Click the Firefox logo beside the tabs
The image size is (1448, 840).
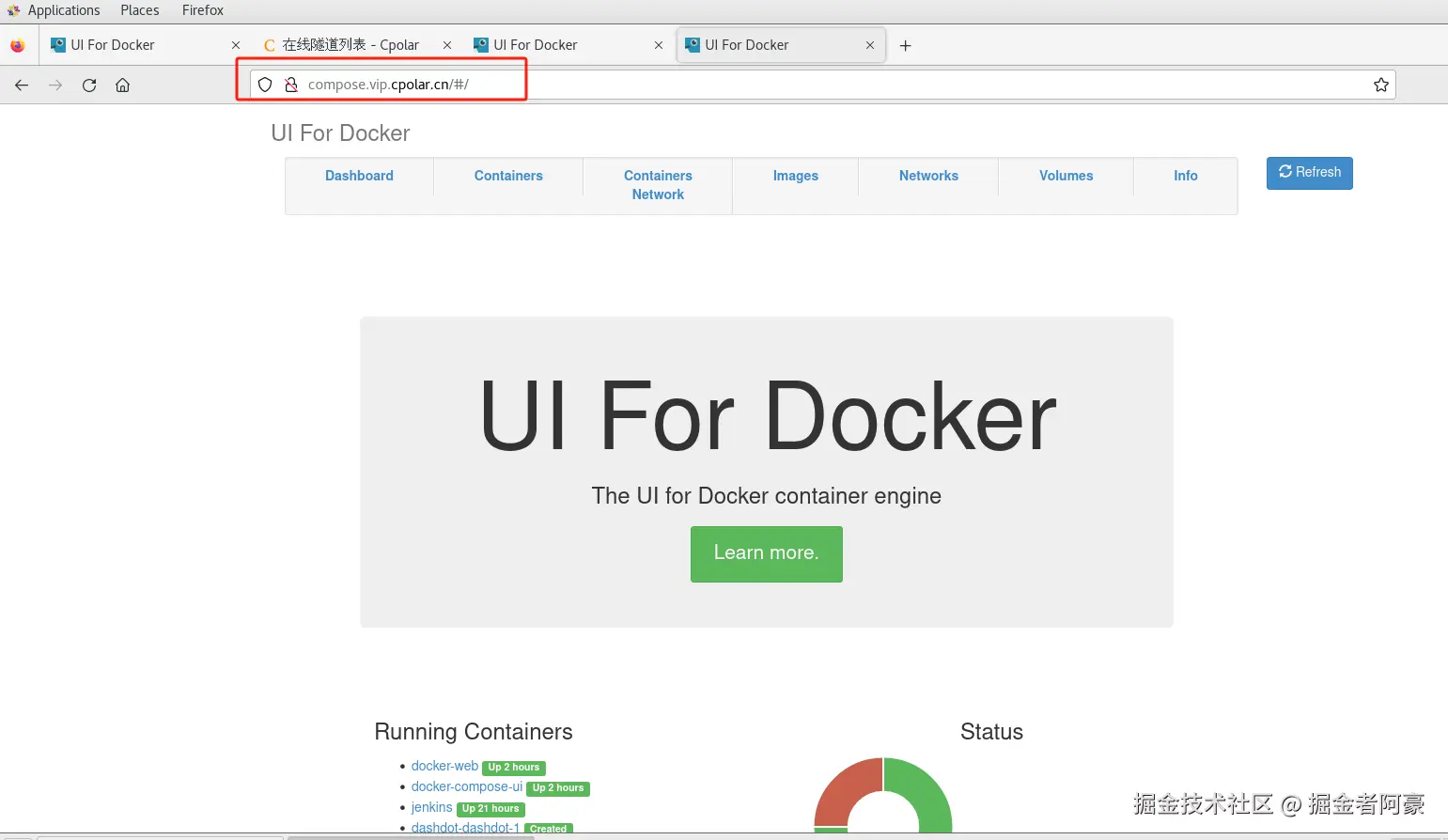pyautogui.click(x=18, y=45)
